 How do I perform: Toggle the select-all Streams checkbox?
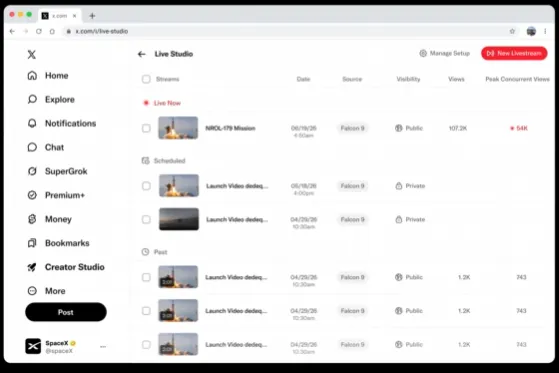(x=146, y=79)
